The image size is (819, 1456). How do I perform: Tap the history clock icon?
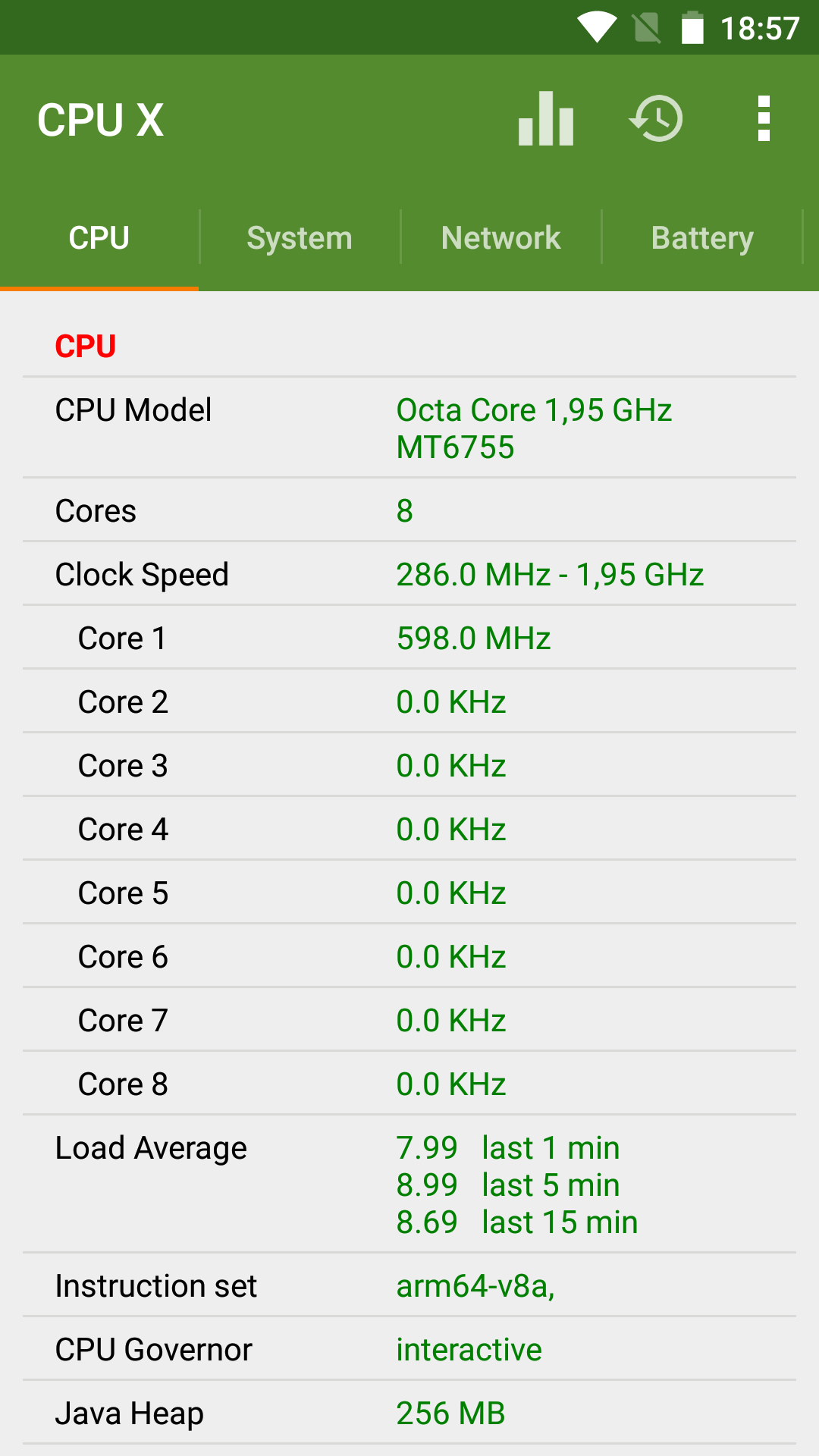(x=656, y=119)
